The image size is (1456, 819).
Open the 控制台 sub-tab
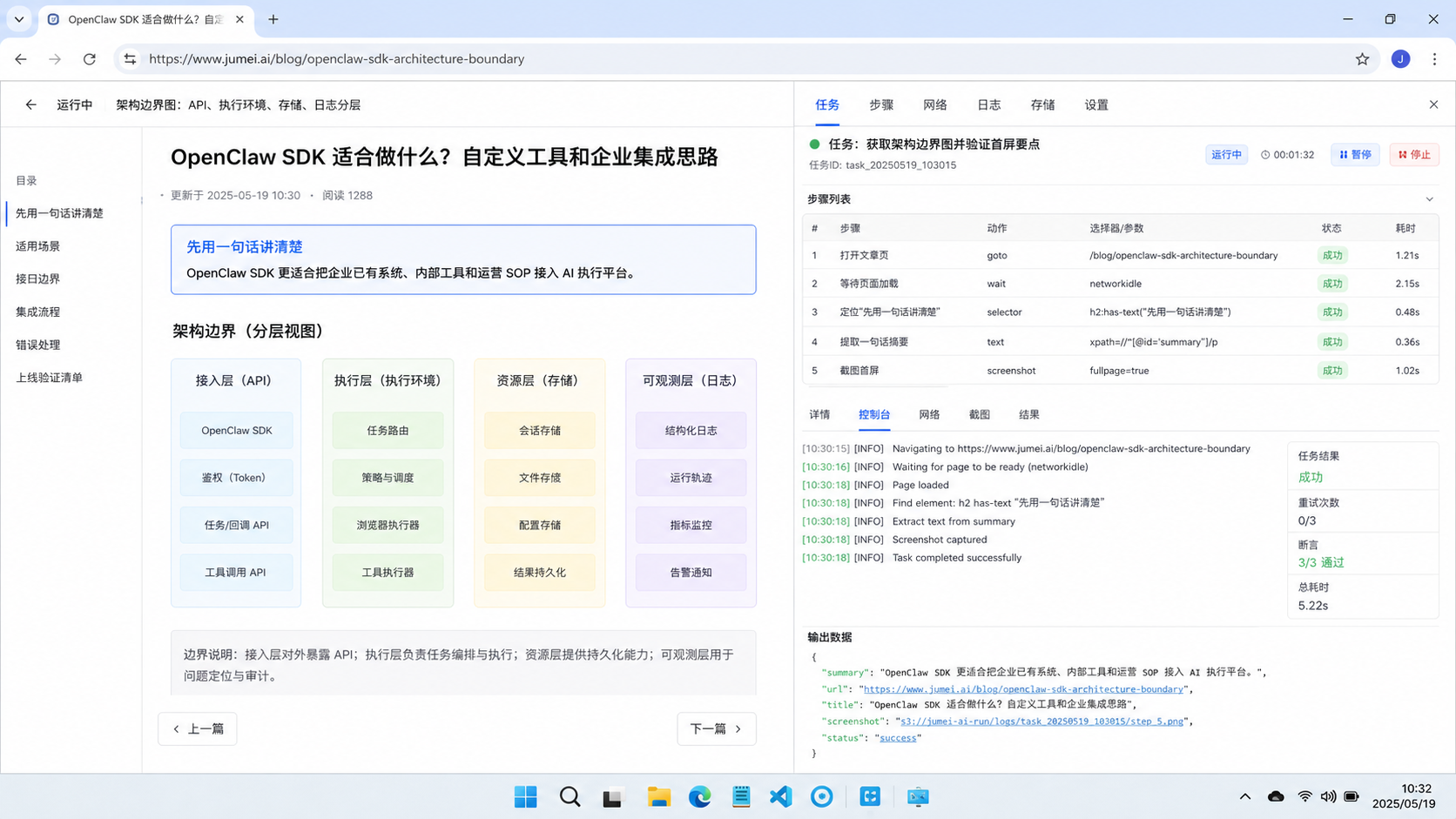click(874, 414)
